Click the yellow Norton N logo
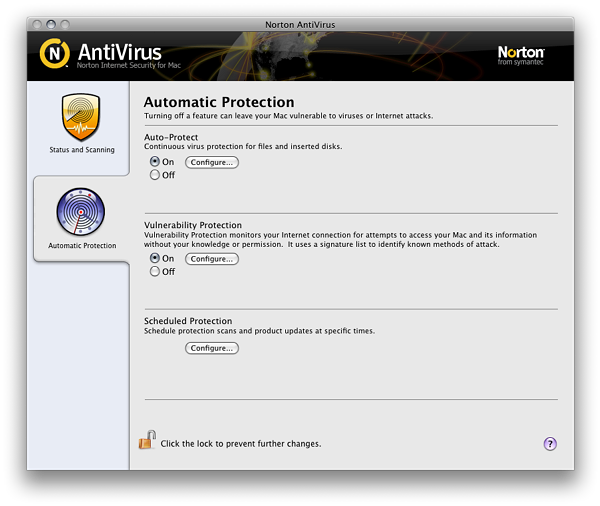The image size is (600, 506). [55, 53]
